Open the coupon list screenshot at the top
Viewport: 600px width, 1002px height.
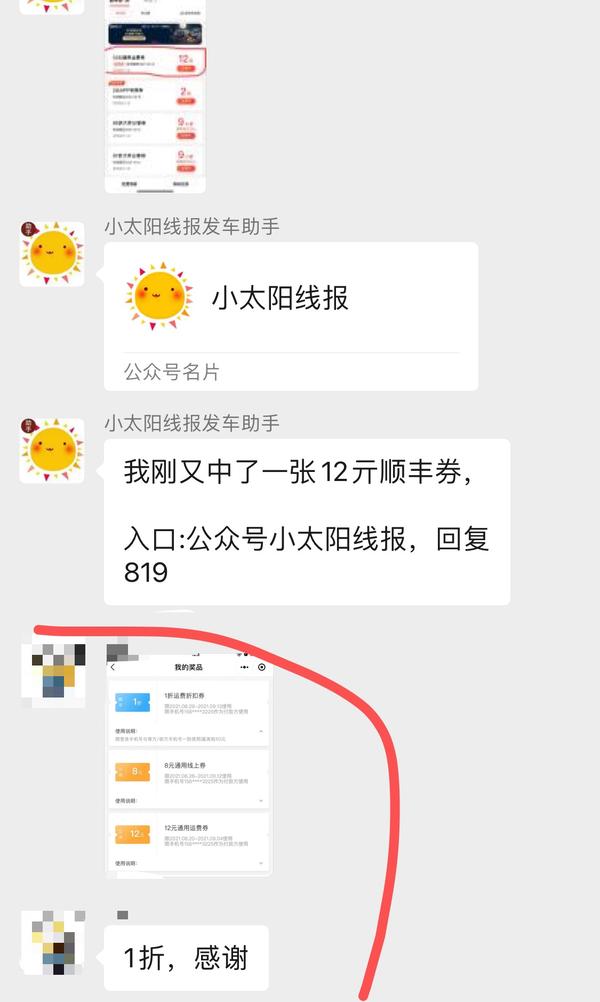click(155, 96)
